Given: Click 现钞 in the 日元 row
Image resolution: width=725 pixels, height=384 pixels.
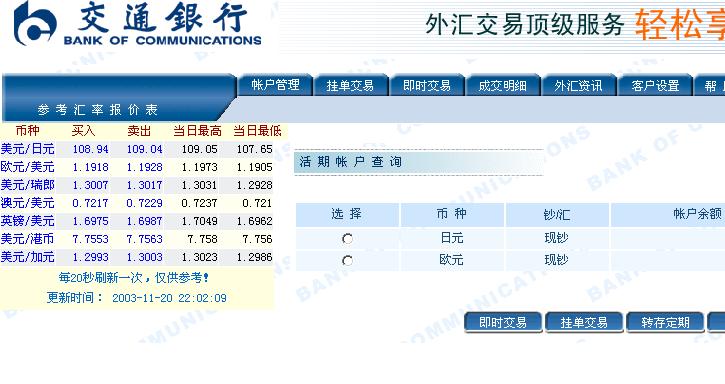Looking at the screenshot, I should 556,238.
